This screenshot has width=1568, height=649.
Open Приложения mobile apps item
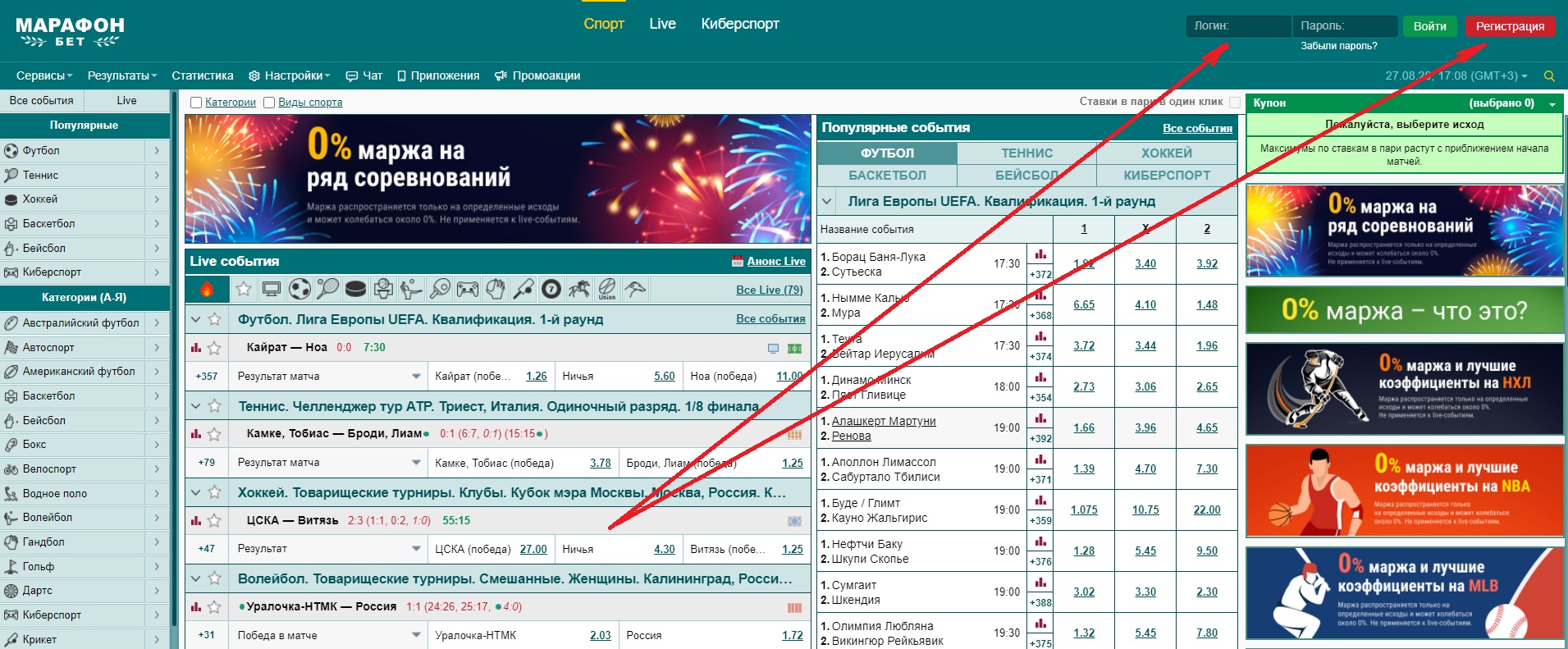coord(438,75)
